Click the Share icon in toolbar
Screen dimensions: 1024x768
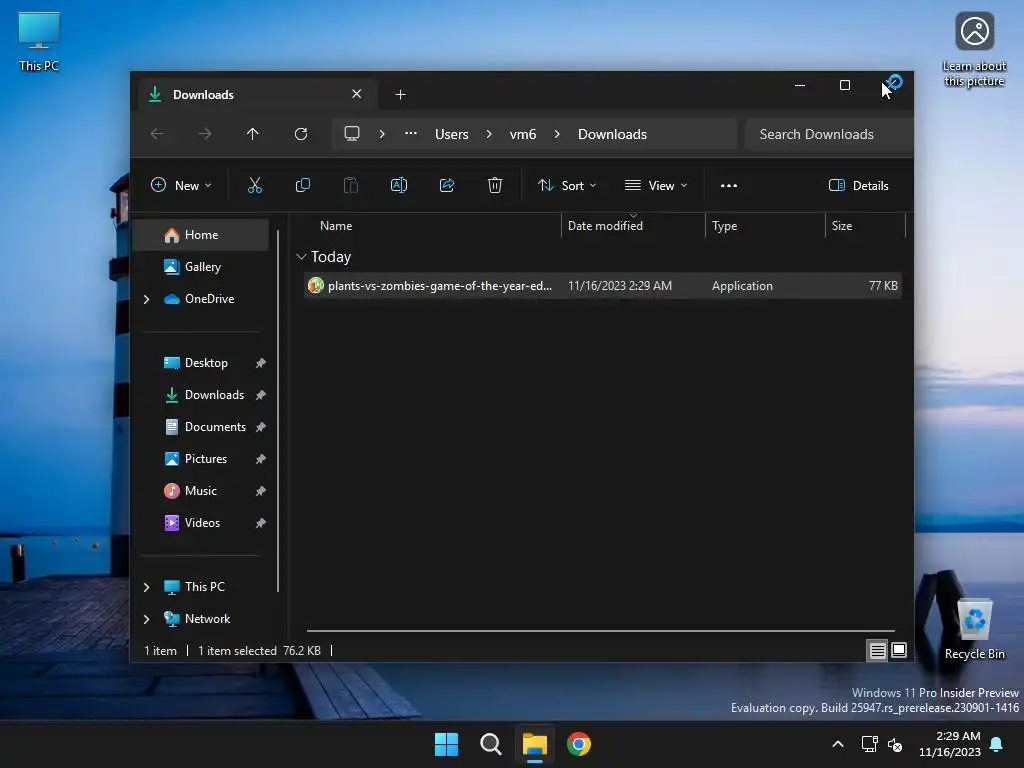[447, 185]
